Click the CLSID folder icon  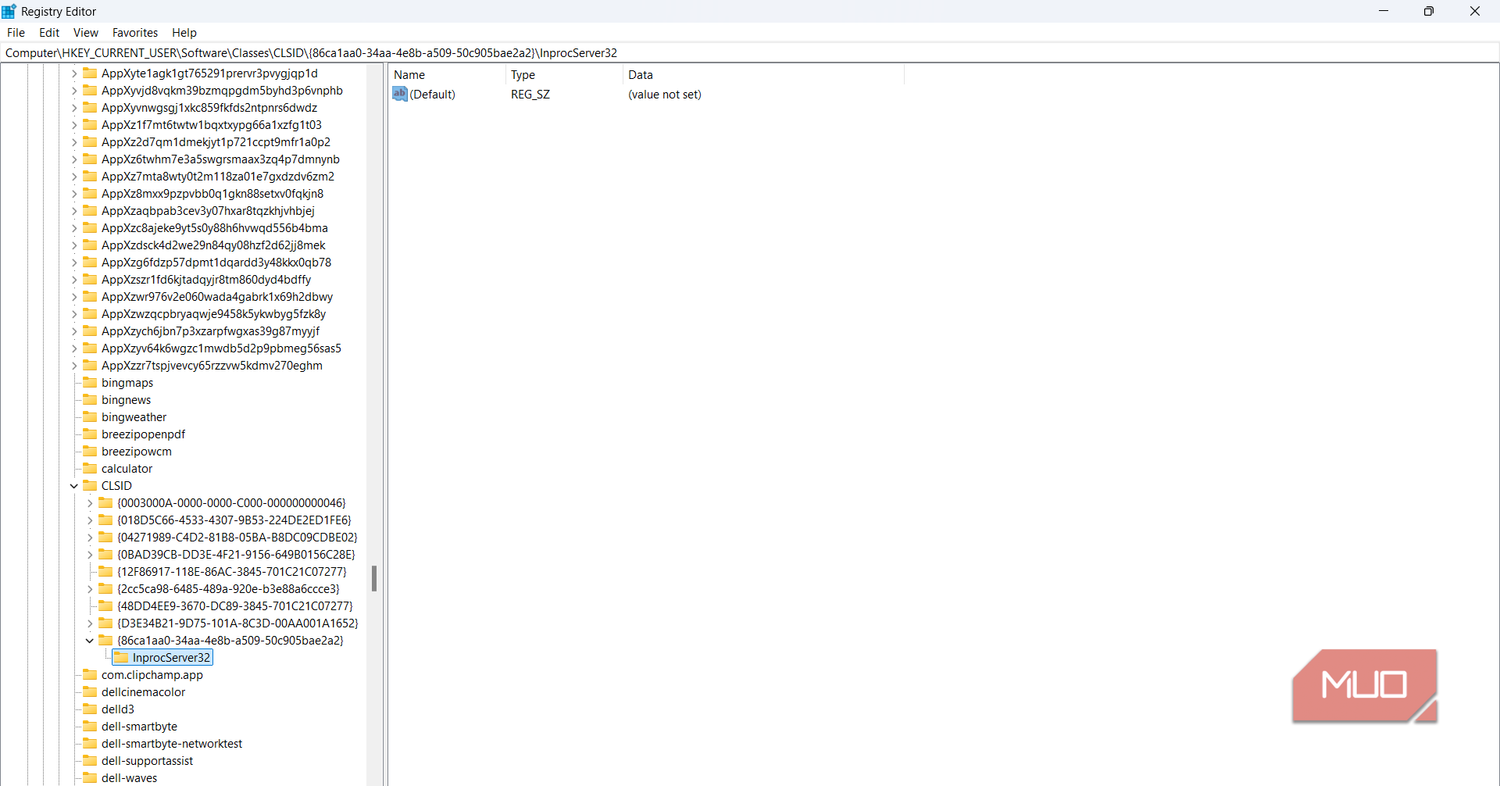pos(90,486)
